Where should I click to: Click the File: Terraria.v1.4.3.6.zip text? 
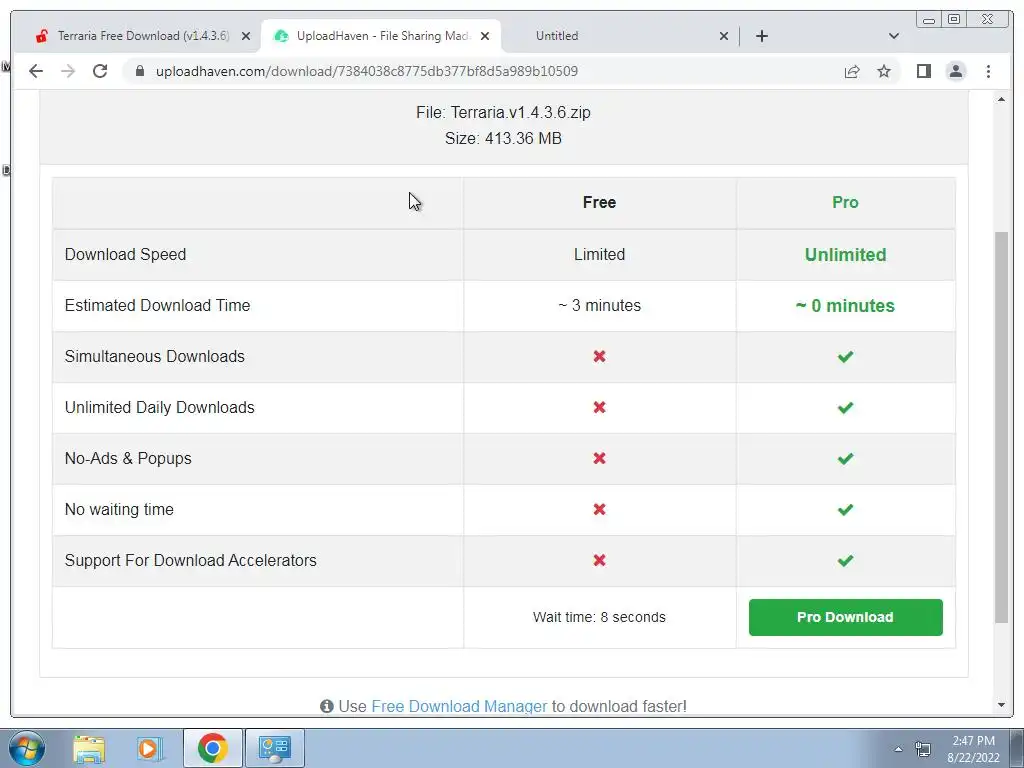pyautogui.click(x=503, y=112)
